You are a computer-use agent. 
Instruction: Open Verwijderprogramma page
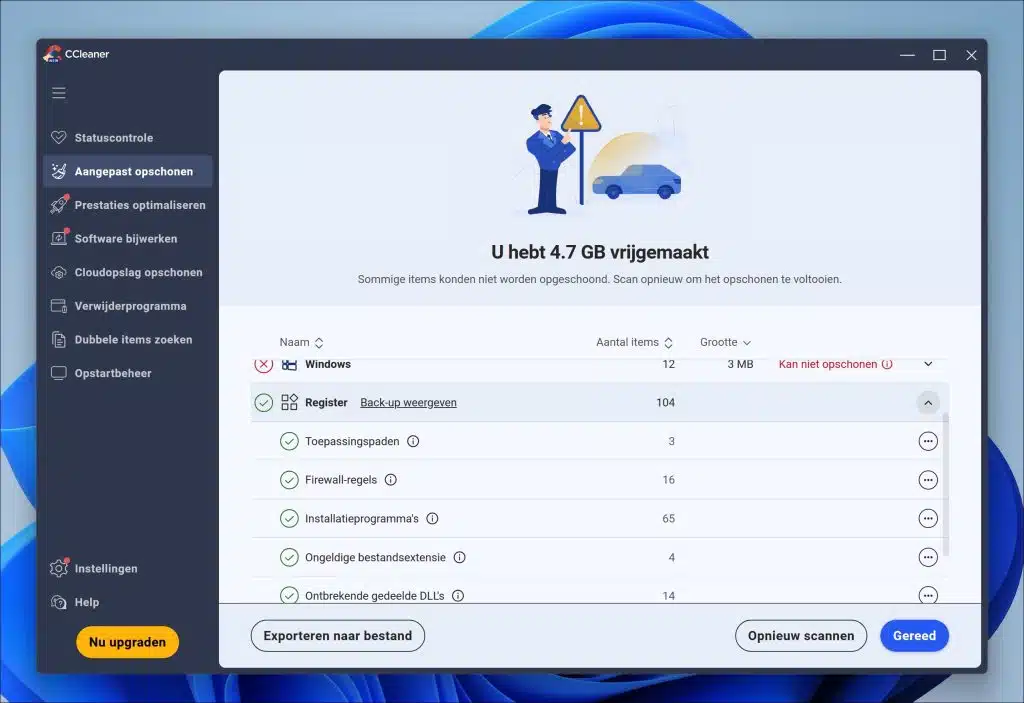[127, 306]
